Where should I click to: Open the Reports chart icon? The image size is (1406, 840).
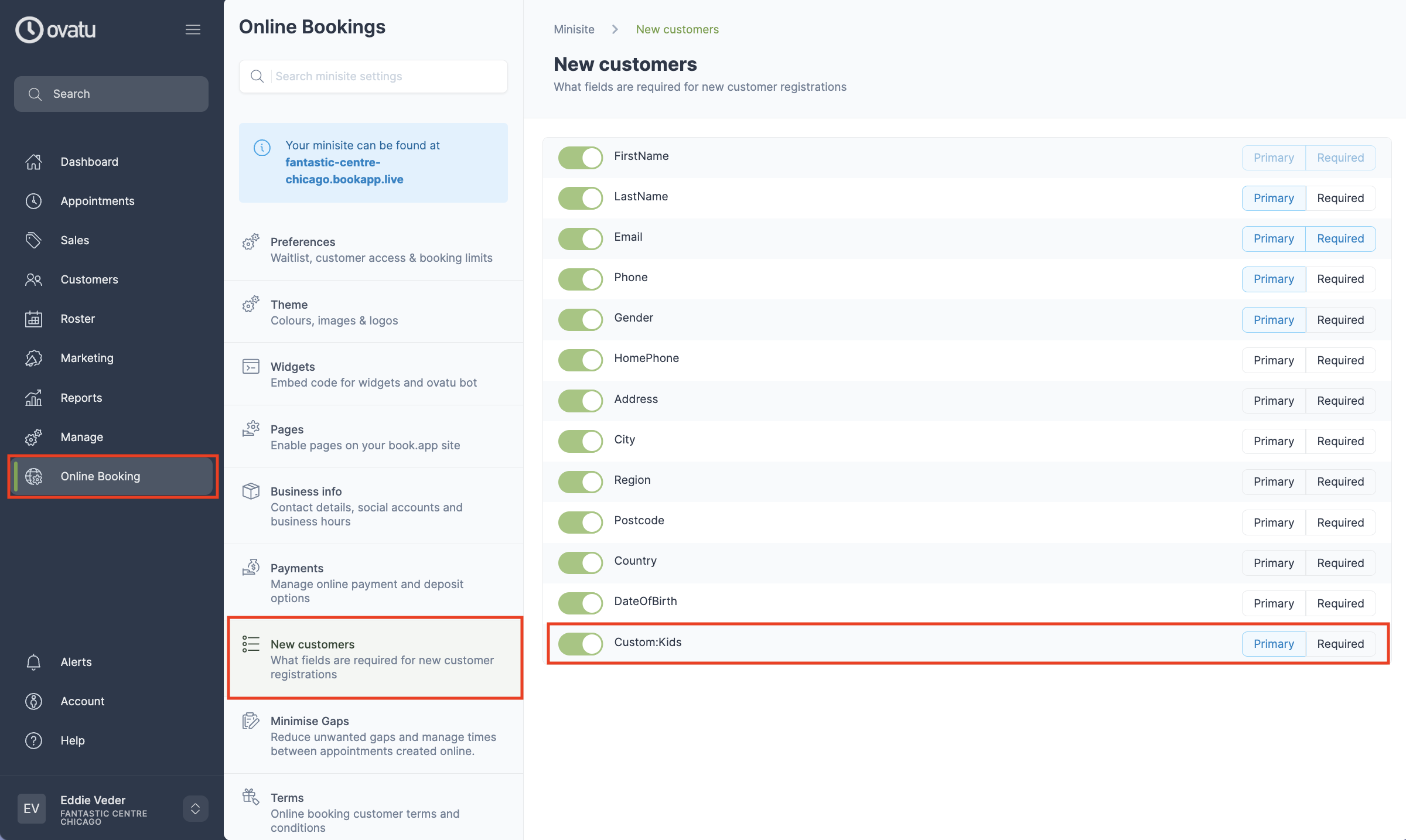pyautogui.click(x=33, y=398)
